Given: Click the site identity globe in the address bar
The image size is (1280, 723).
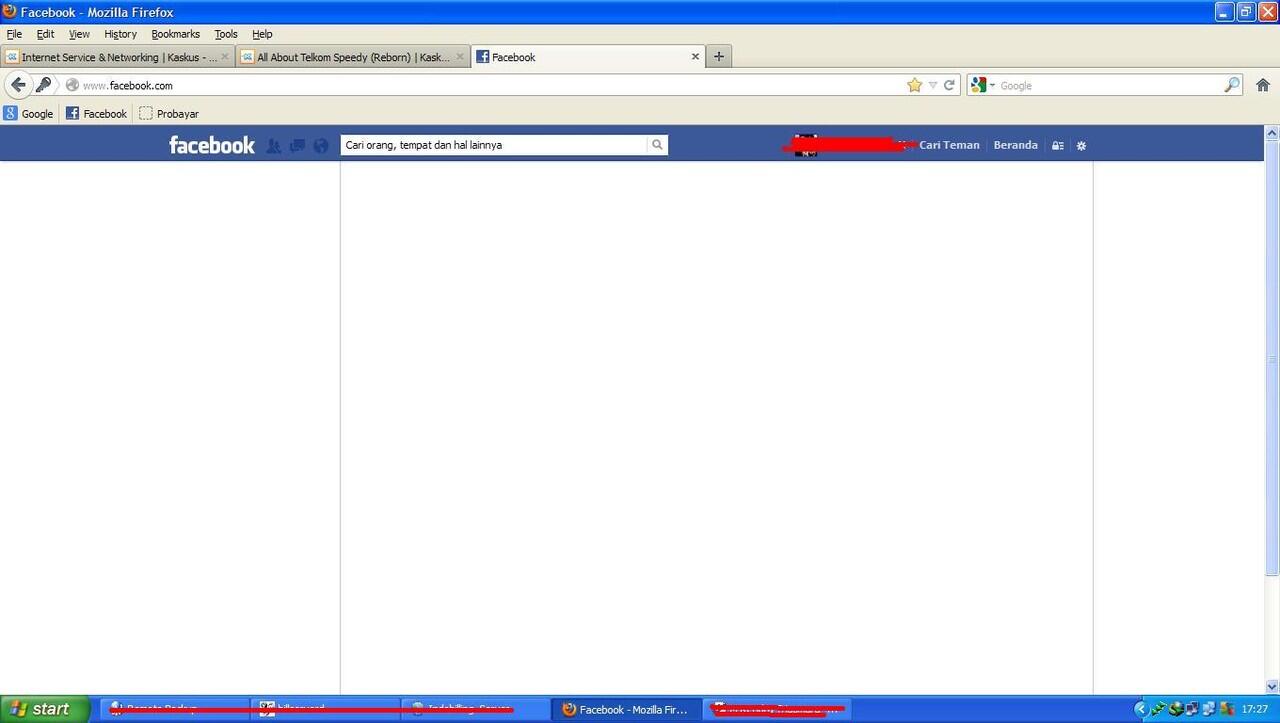Looking at the screenshot, I should click(72, 85).
